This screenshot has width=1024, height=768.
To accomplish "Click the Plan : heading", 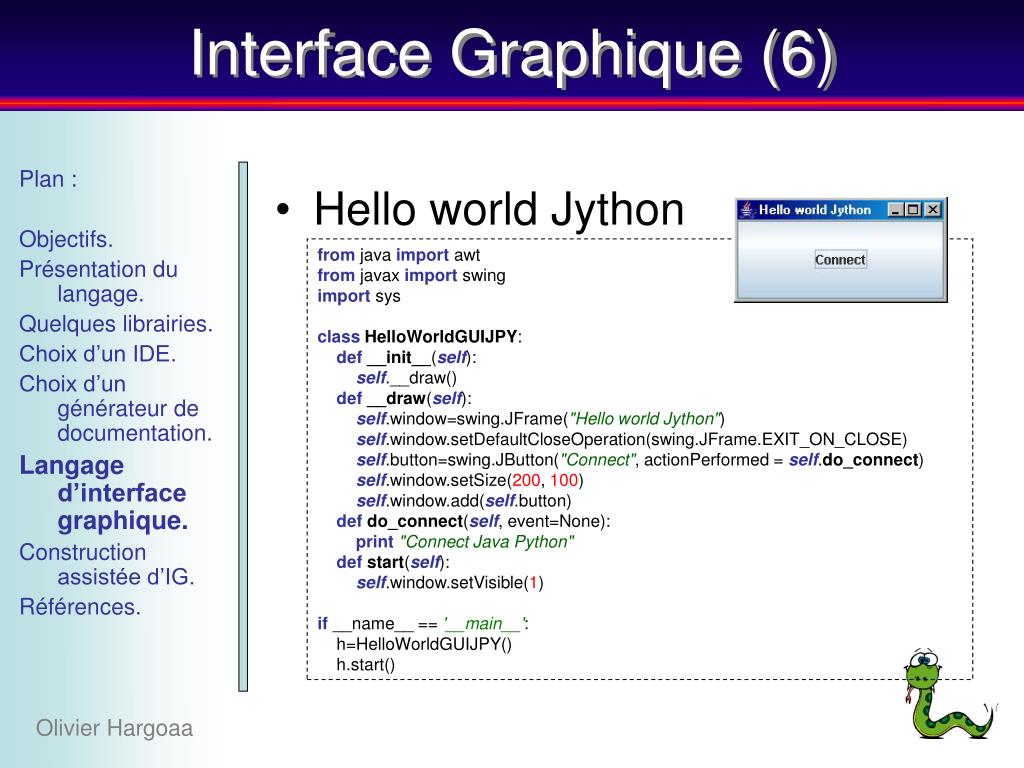I will (x=48, y=179).
